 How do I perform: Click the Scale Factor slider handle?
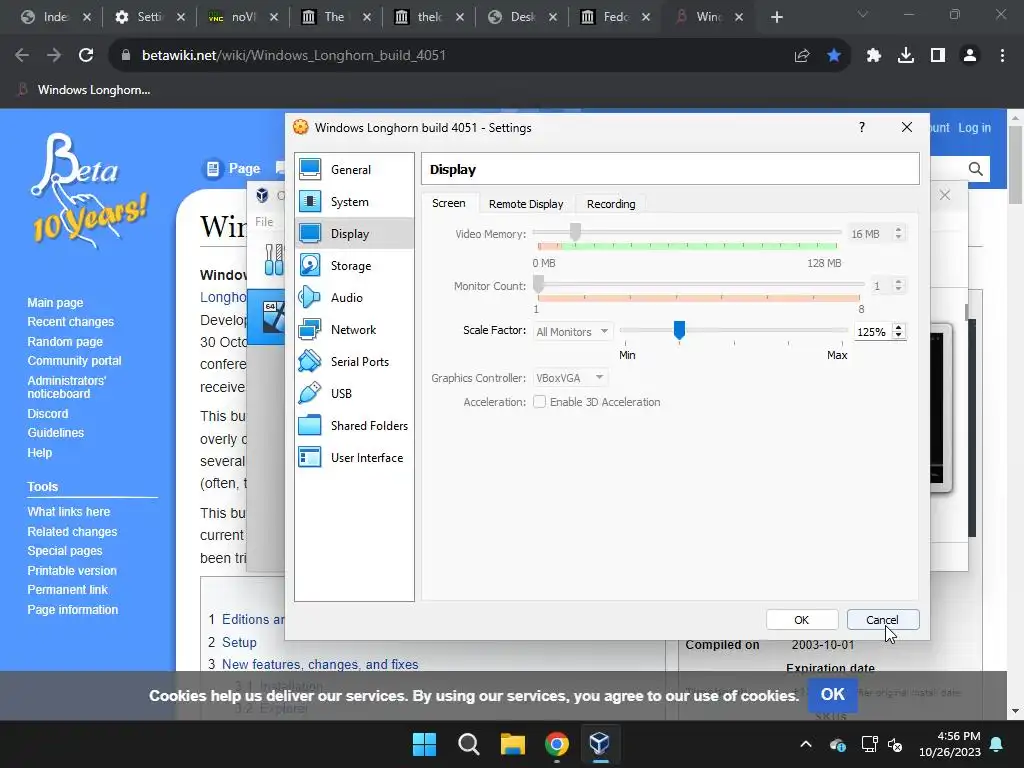(x=679, y=330)
